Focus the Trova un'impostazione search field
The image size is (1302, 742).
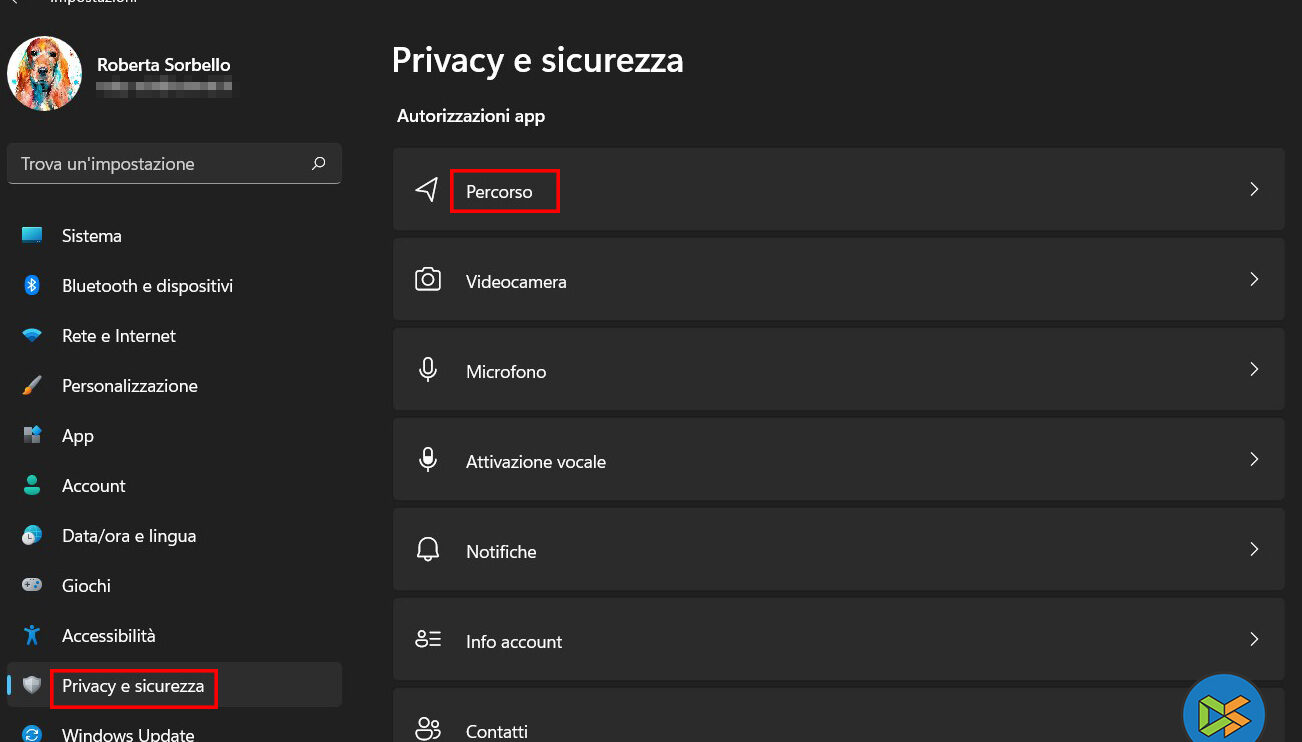tap(160, 164)
